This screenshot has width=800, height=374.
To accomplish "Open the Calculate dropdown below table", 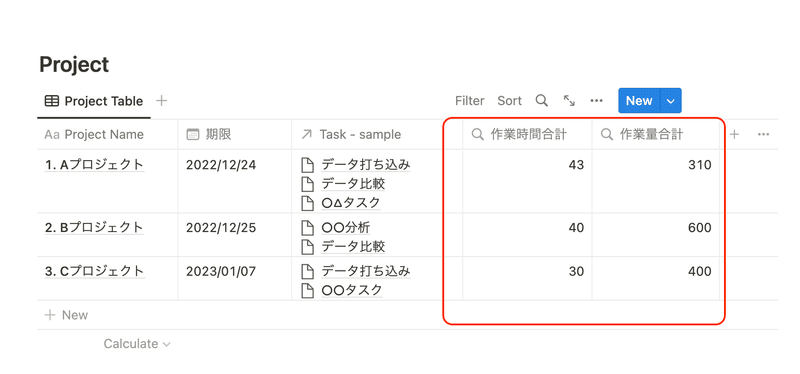I will pos(137,344).
